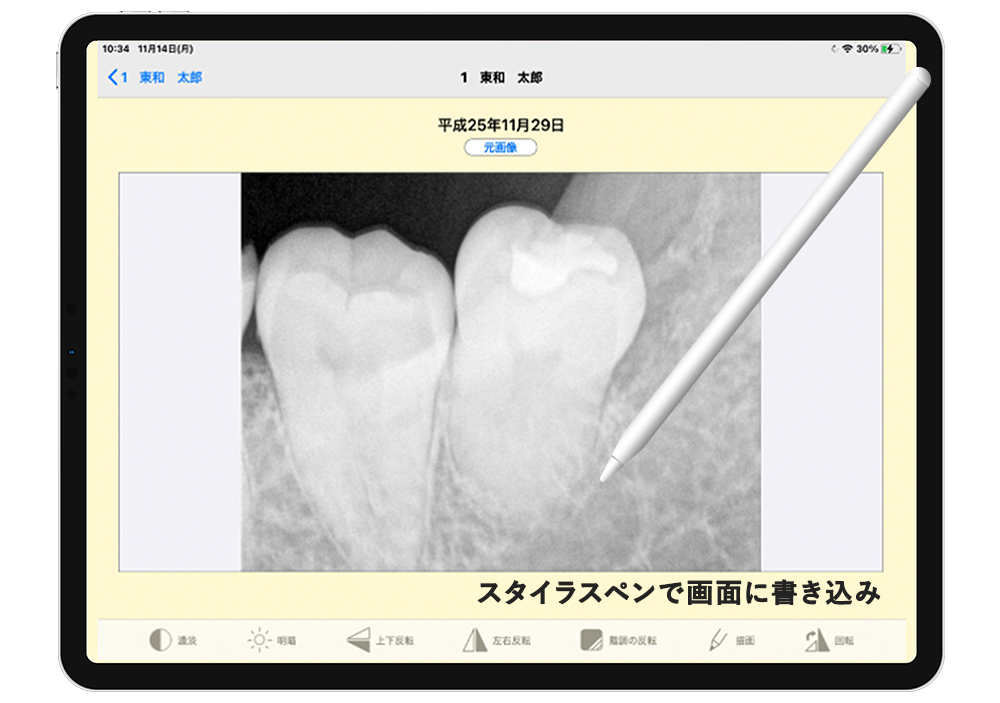
Task: Flip image vertically with 上下反転 icon
Action: pos(358,640)
